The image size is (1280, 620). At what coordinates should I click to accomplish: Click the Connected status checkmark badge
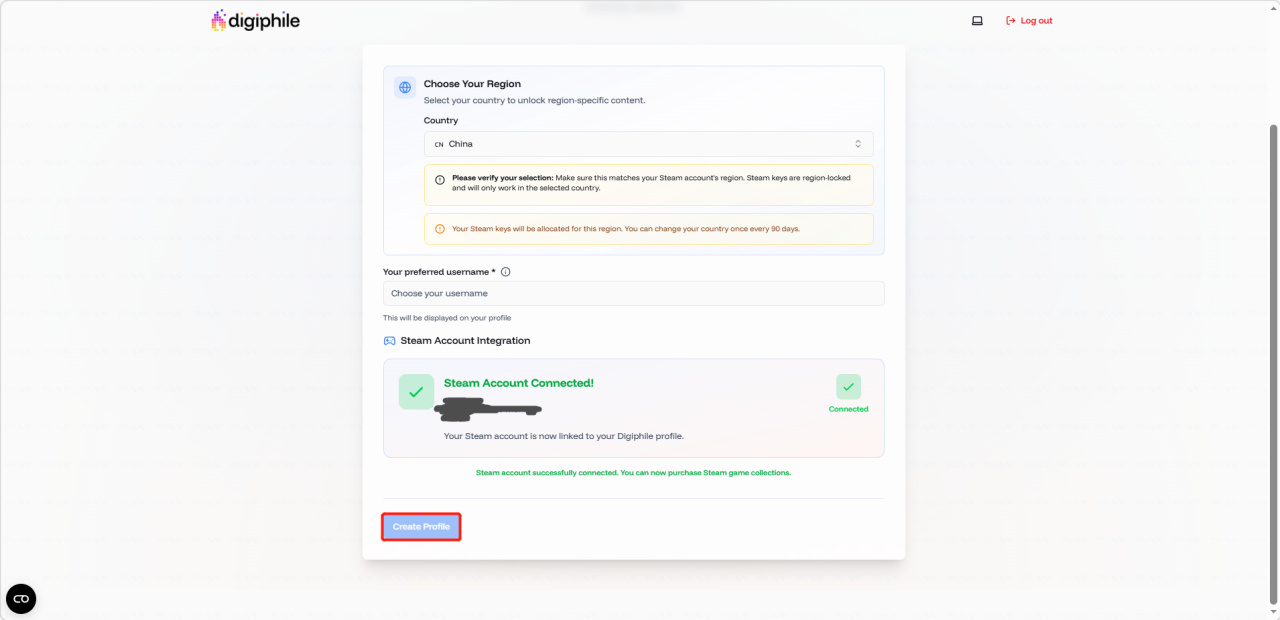click(848, 387)
